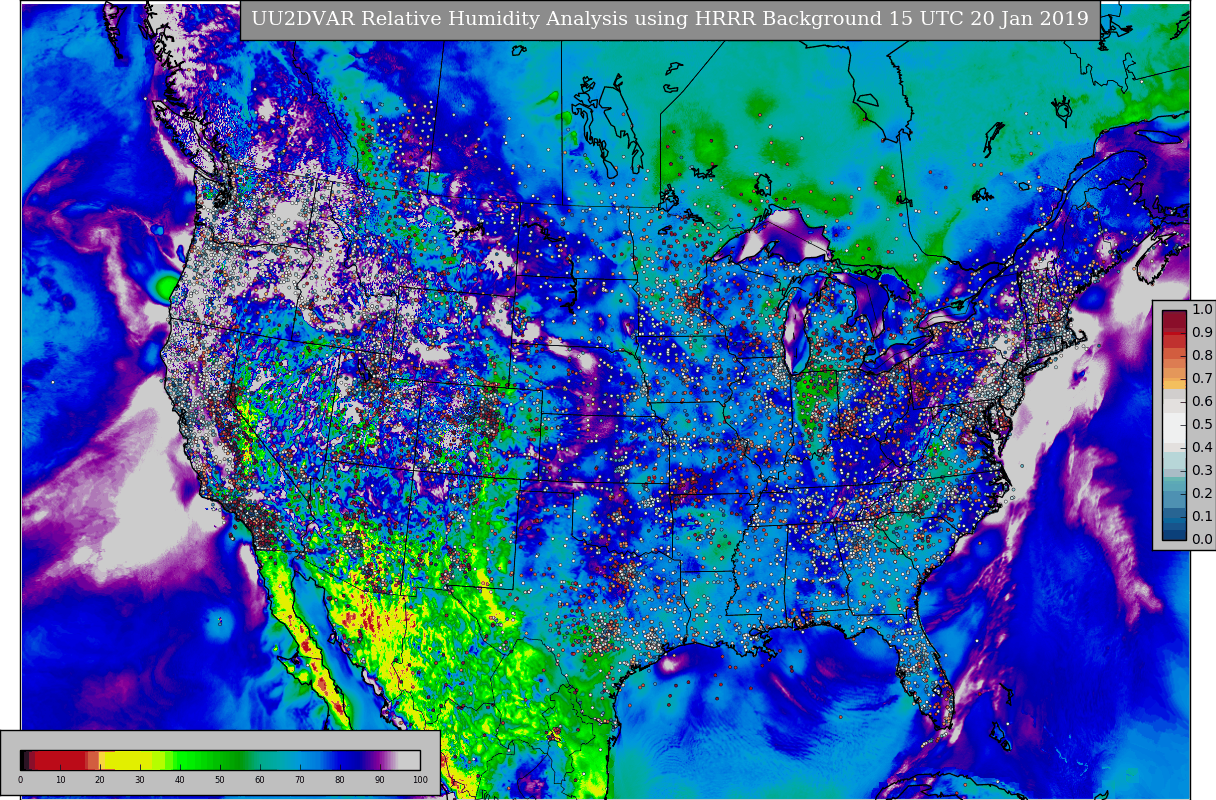Viewport: 1216px width, 800px height.
Task: Click the 10 label on humidity colorbar
Action: (60, 780)
